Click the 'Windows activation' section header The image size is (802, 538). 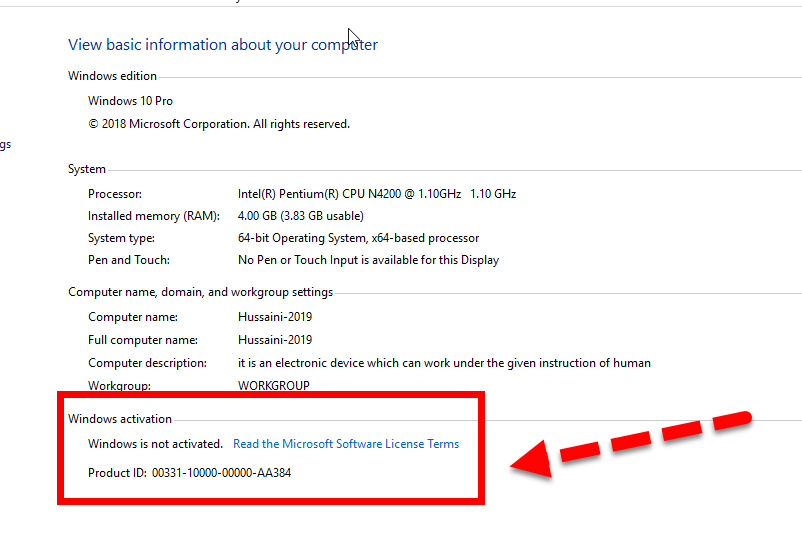click(120, 419)
